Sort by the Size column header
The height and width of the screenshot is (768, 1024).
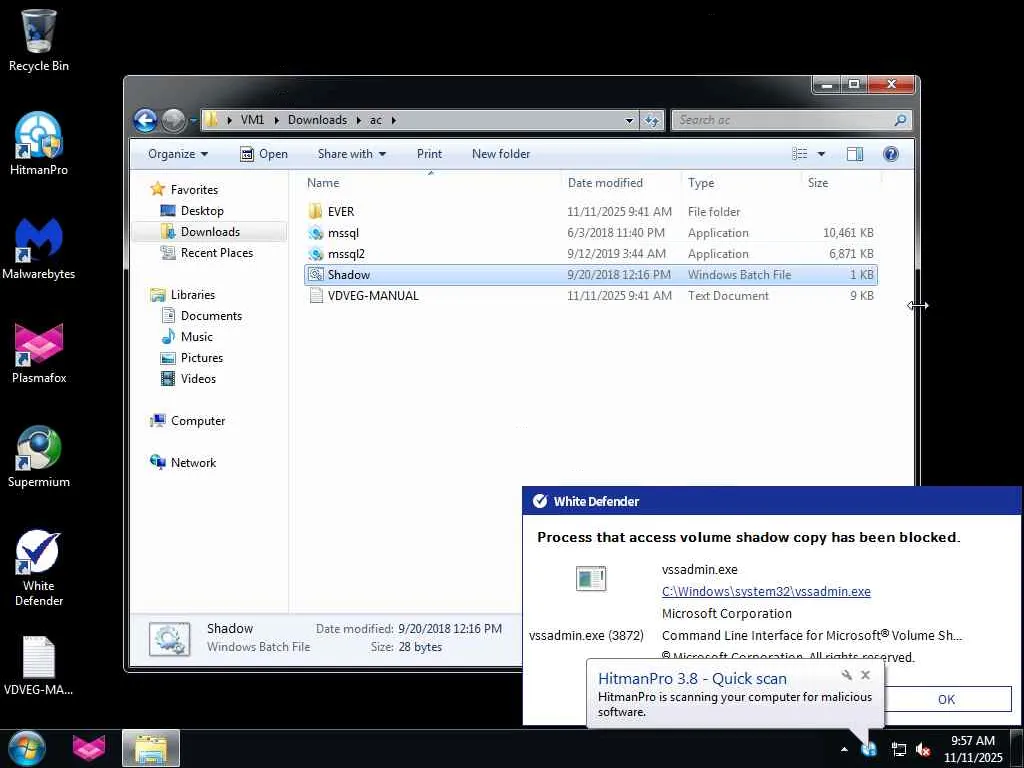click(841, 183)
